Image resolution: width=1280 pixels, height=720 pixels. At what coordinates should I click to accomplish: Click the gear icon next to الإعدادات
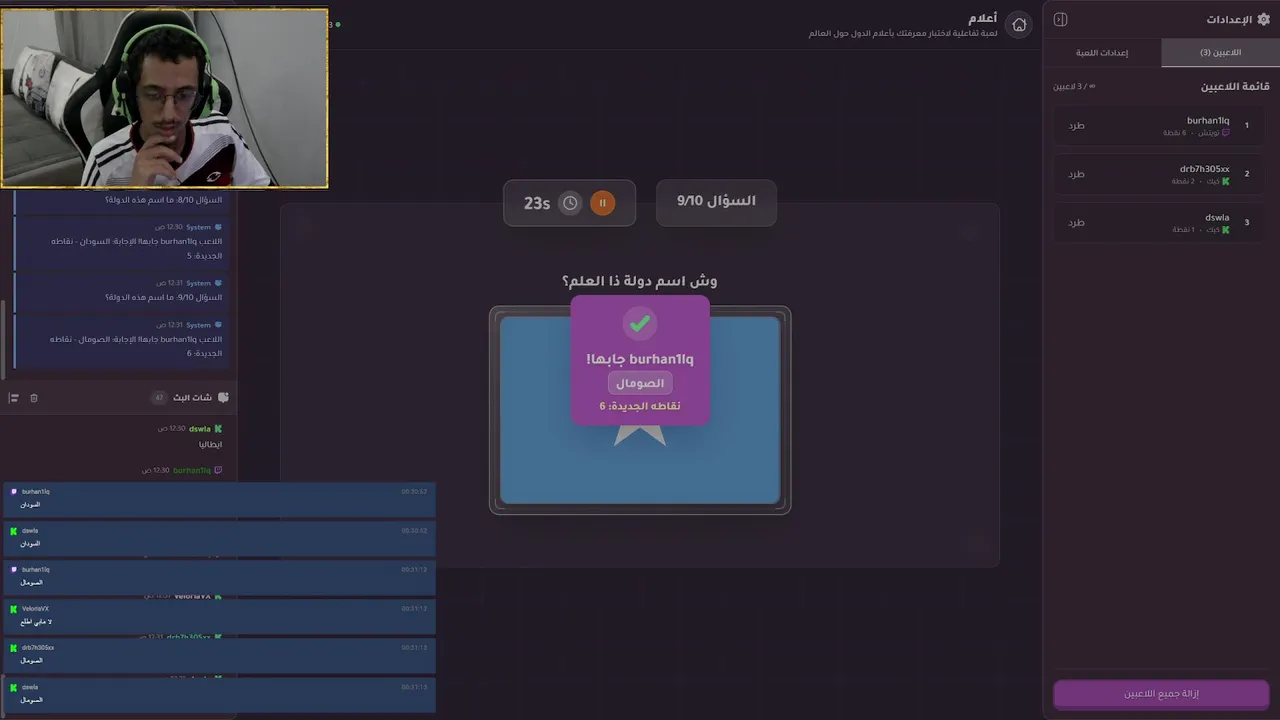[1263, 20]
